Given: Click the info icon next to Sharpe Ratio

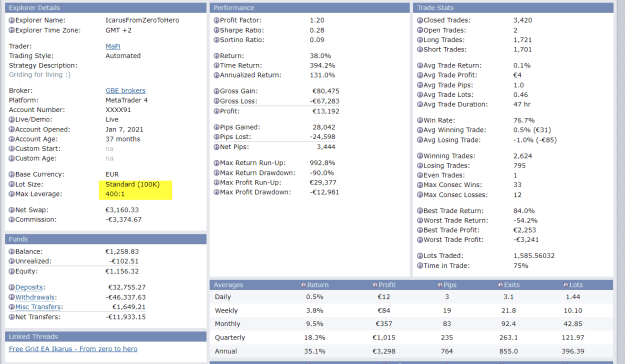Looking at the screenshot, I should 216,30.
